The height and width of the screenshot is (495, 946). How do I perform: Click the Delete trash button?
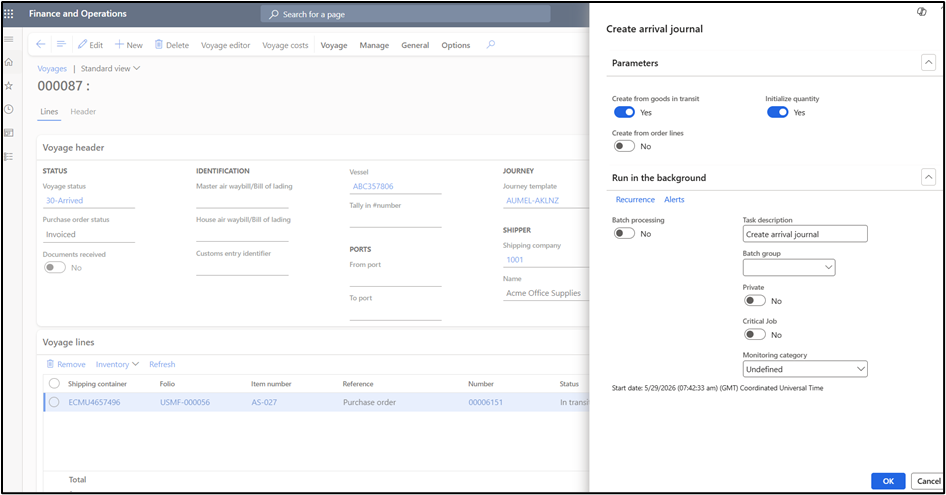pos(172,45)
